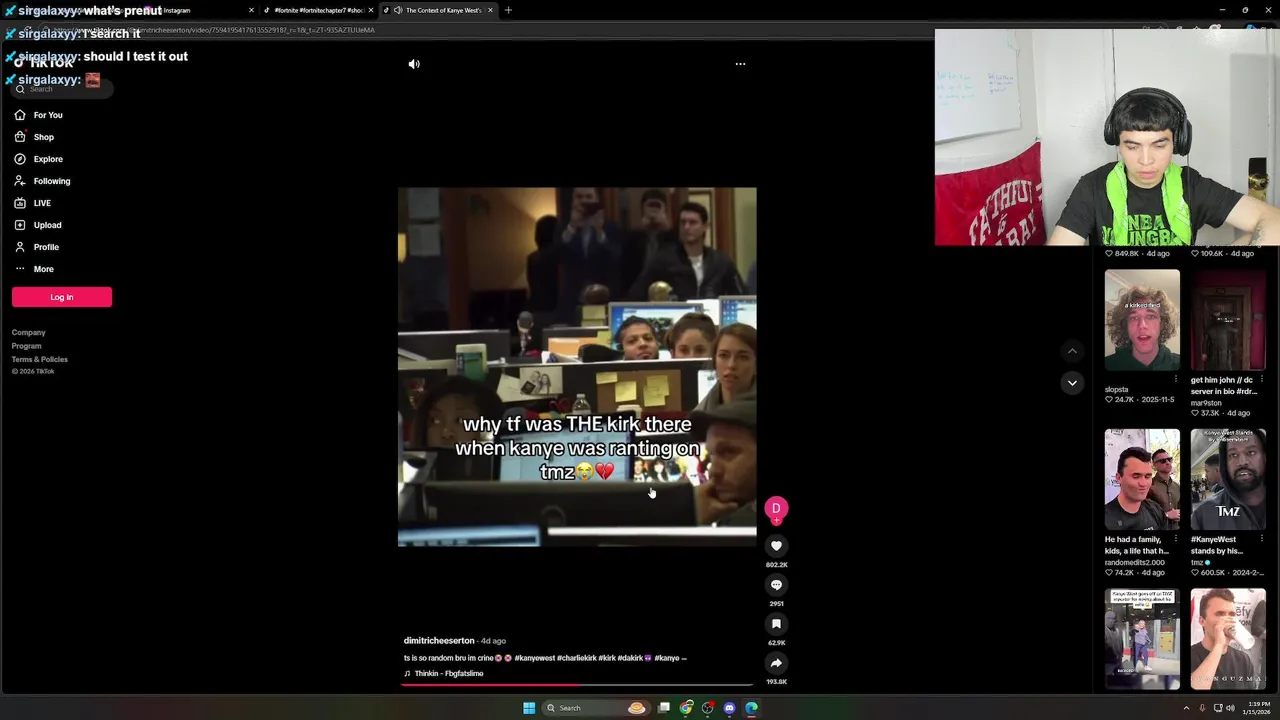Image resolution: width=1280 pixels, height=720 pixels.
Task: Seek within the video progress bar
Action: tap(578, 686)
